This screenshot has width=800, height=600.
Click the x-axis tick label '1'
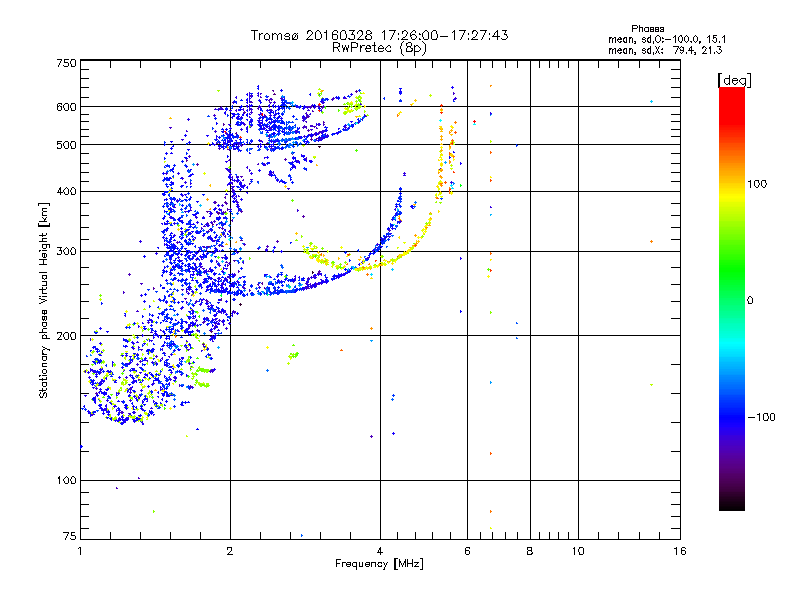click(x=80, y=551)
